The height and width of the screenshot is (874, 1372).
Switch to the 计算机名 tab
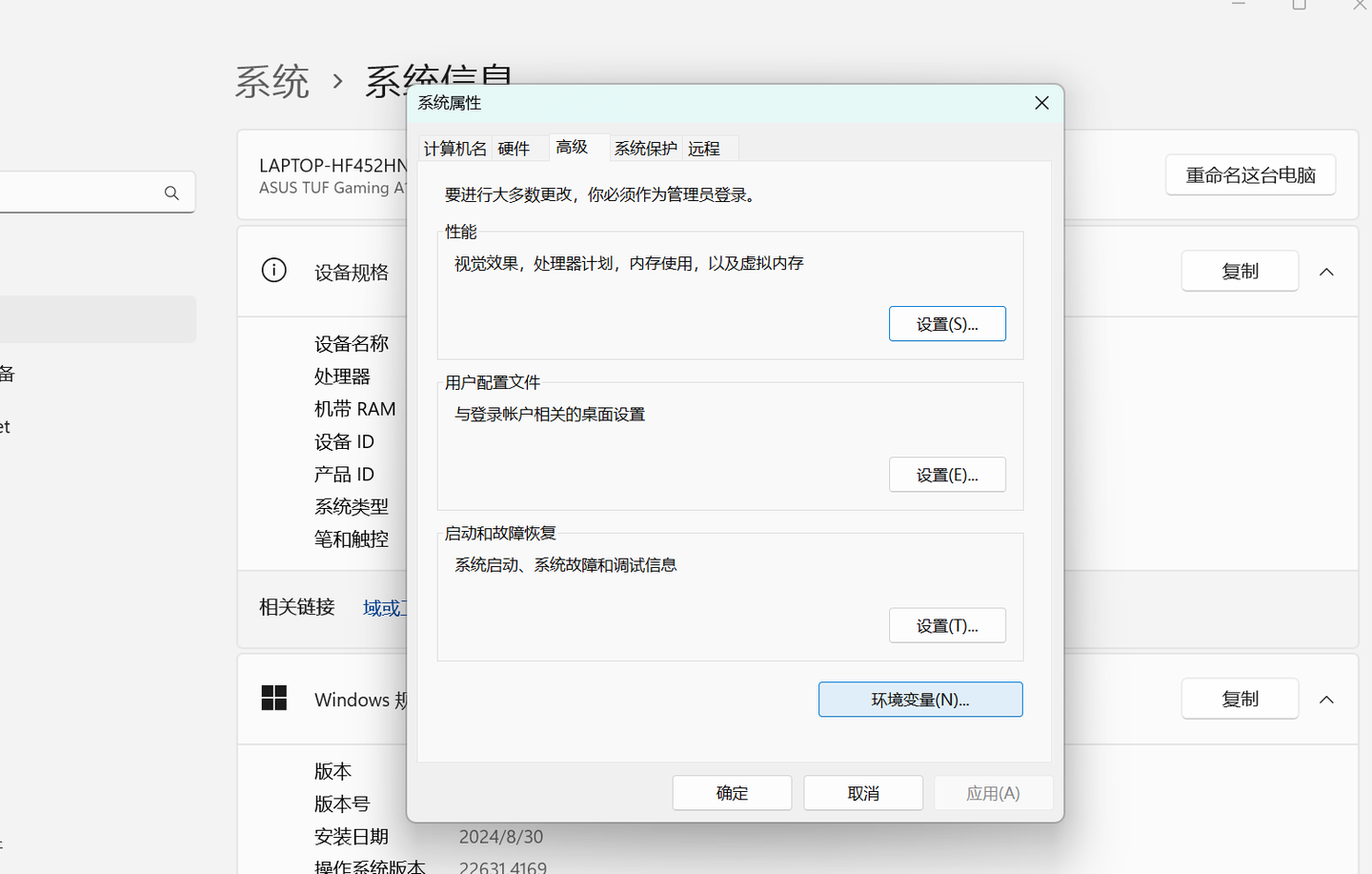pyautogui.click(x=454, y=148)
